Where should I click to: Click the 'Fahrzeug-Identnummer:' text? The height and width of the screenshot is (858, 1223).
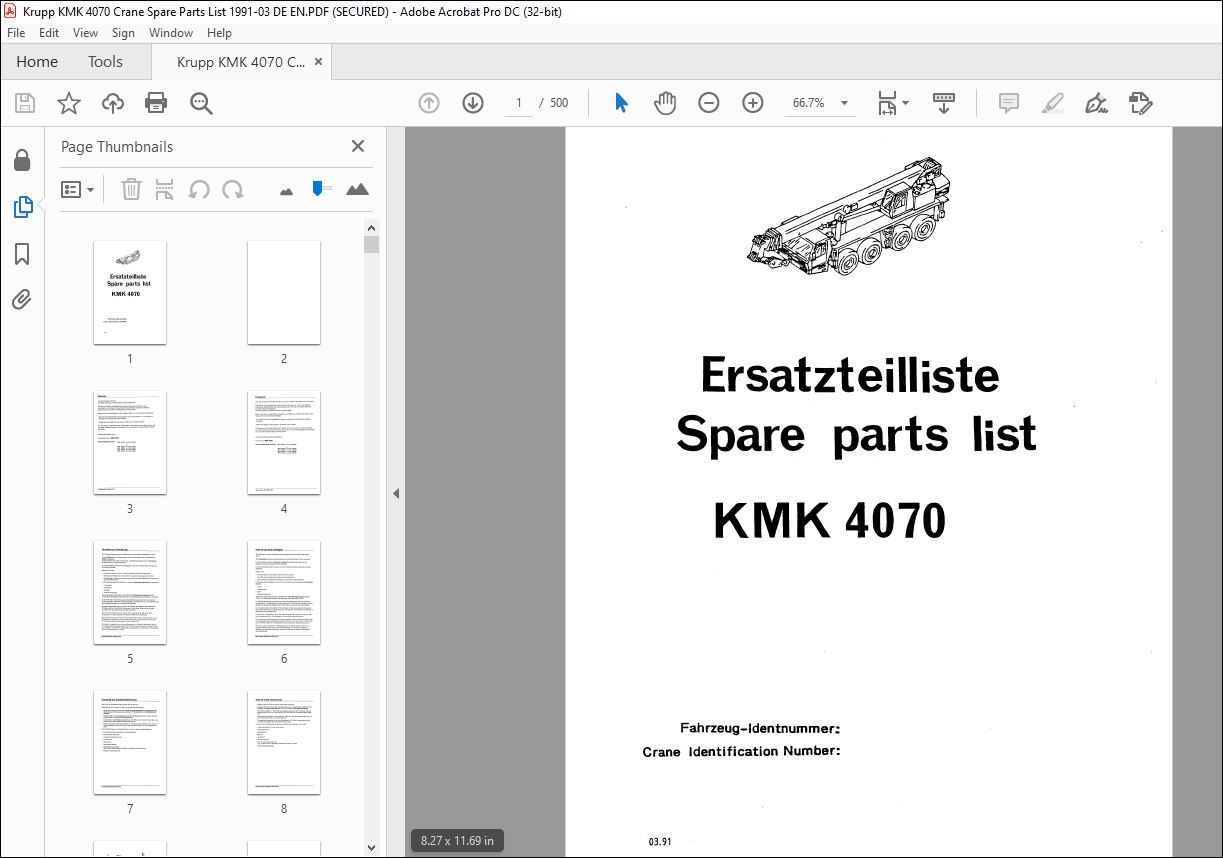point(760,728)
